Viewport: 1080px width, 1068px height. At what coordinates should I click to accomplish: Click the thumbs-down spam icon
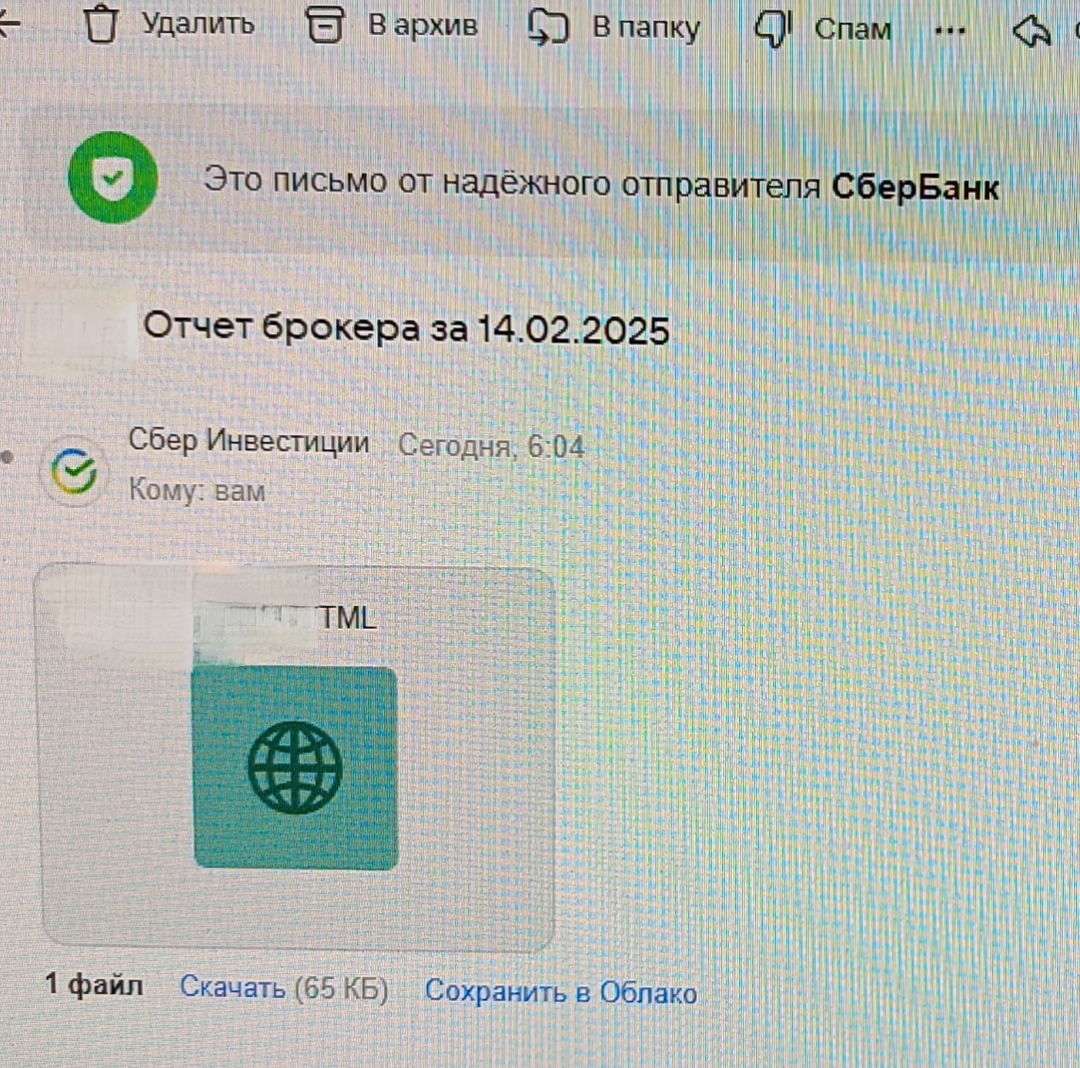pos(773,30)
